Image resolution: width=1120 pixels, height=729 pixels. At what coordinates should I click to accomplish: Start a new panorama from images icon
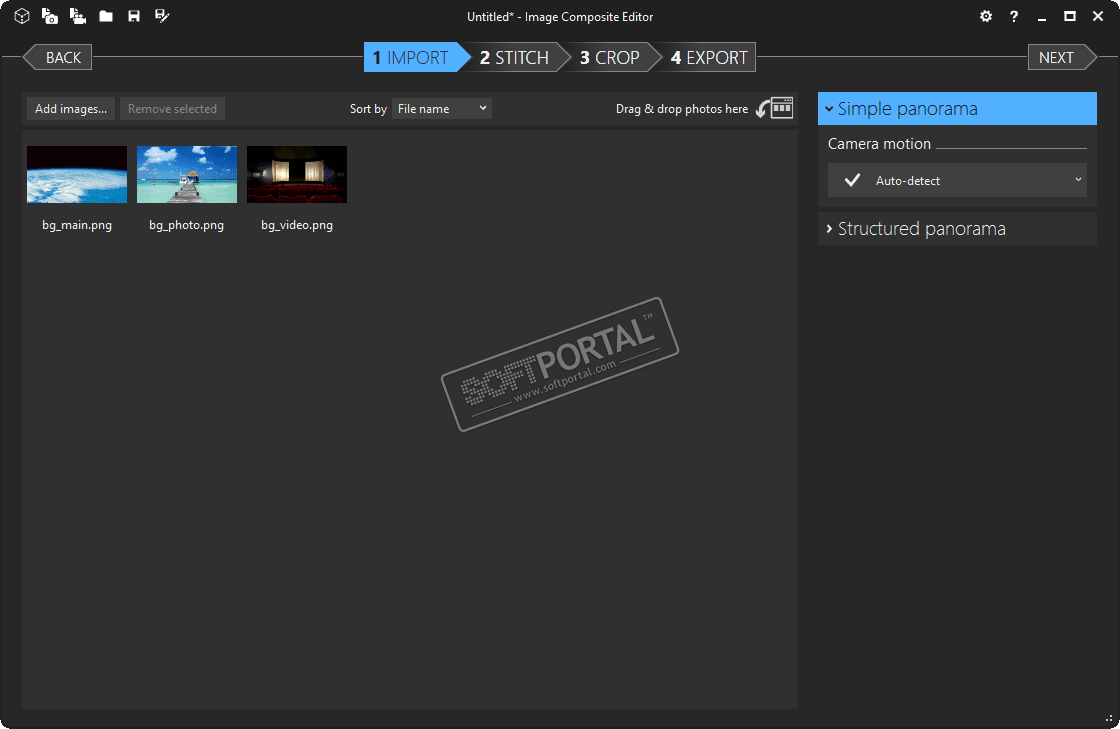pyautogui.click(x=50, y=16)
